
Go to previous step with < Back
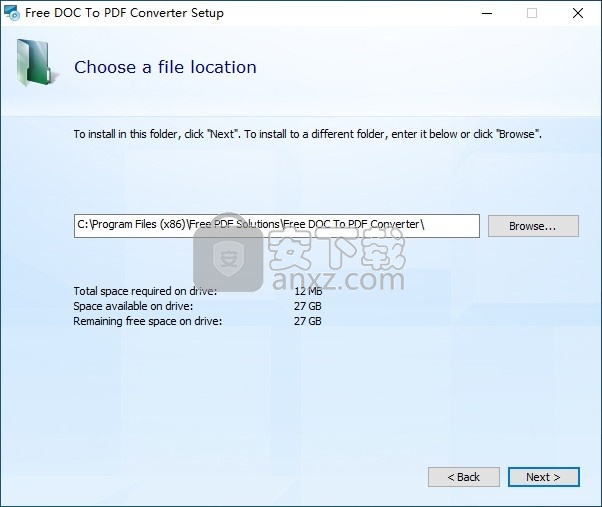pyautogui.click(x=463, y=477)
